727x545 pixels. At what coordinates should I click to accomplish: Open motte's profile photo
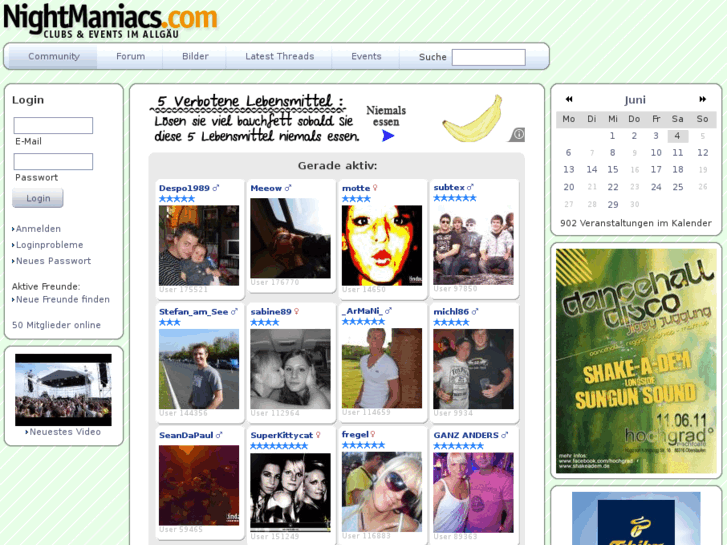(382, 245)
